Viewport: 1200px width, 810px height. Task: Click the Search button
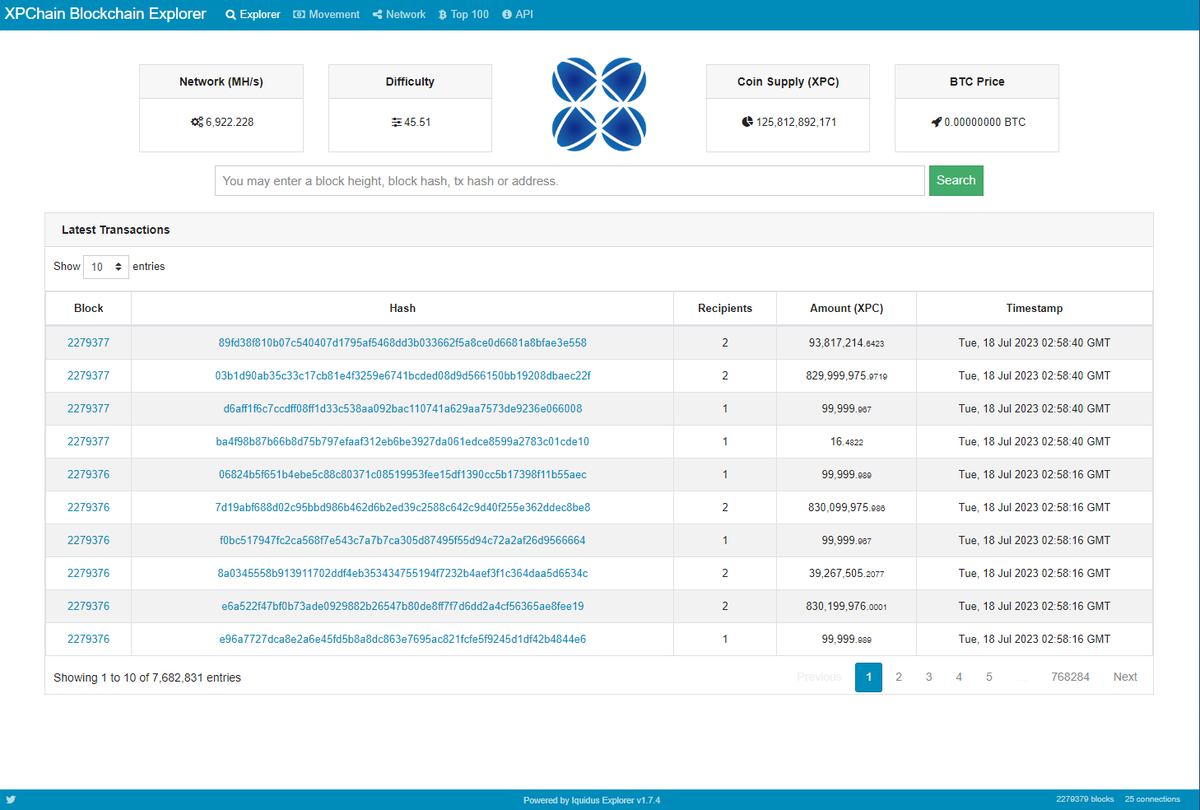coord(956,181)
